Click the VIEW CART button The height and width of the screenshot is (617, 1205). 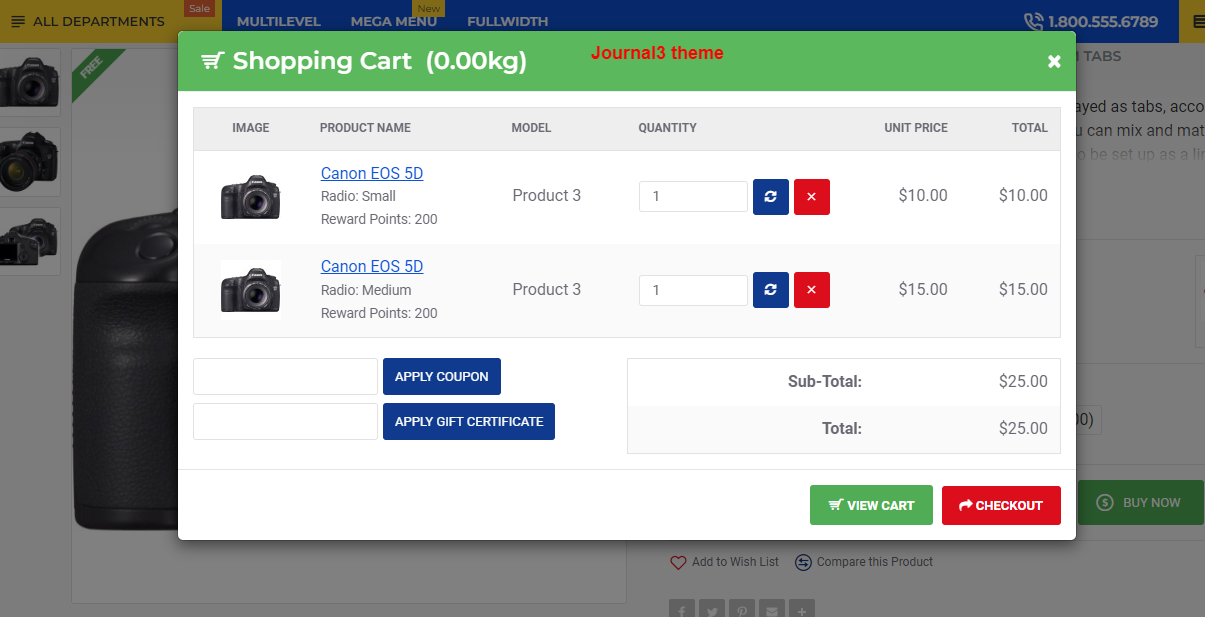coord(870,505)
